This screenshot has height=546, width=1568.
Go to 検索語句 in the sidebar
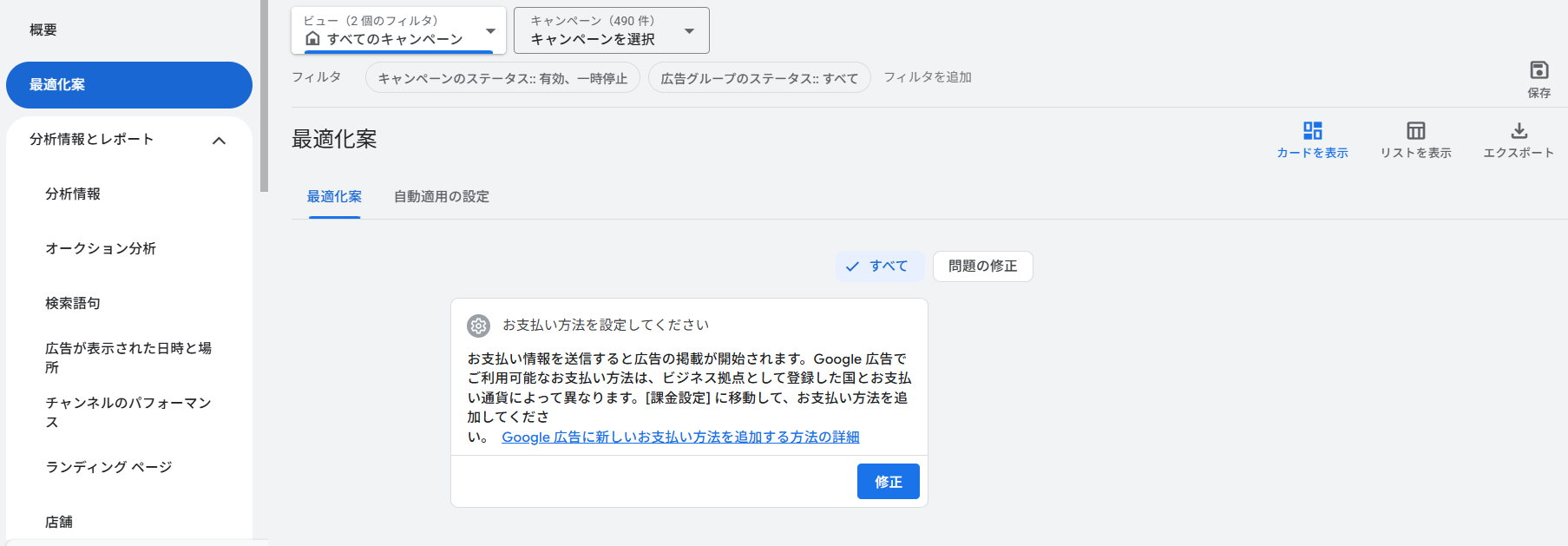tap(73, 304)
